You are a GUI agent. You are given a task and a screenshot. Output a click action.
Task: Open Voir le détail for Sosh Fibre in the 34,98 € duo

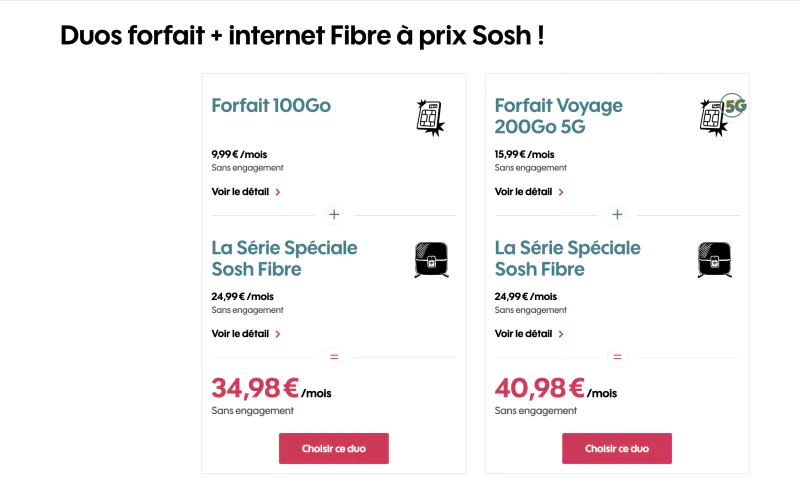click(x=246, y=334)
